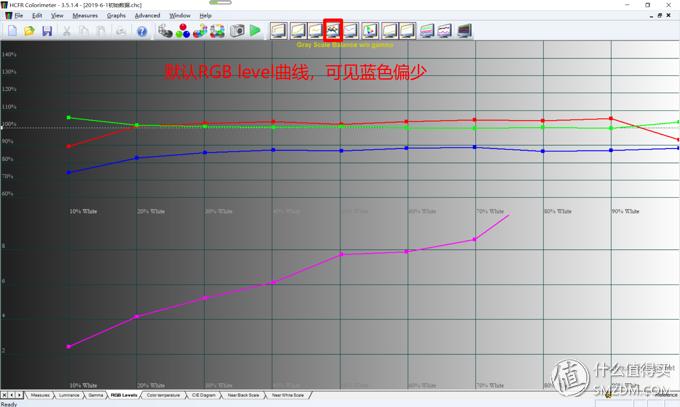This screenshot has width=680, height=407.
Task: Open Help via the blue question mark icon
Action: click(142, 31)
